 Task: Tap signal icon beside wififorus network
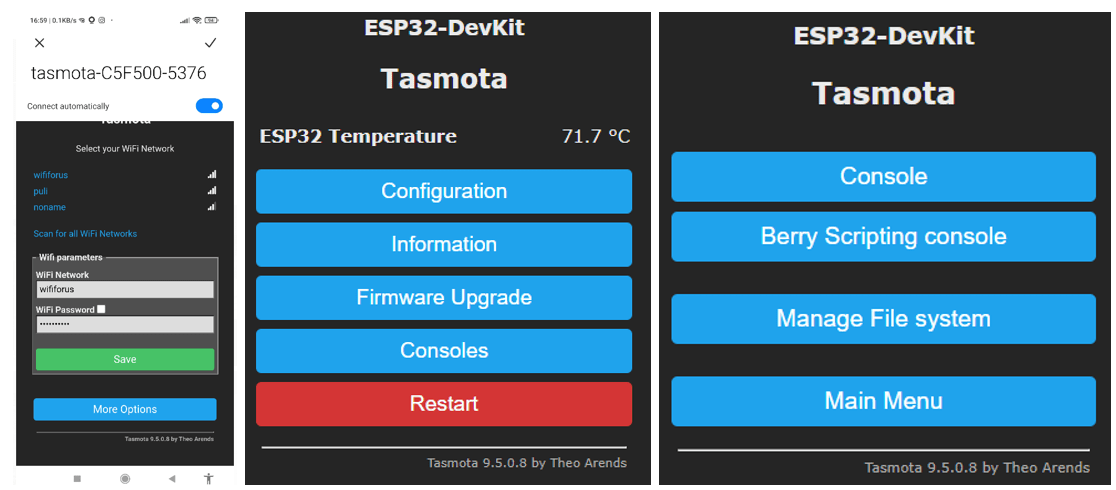(212, 175)
